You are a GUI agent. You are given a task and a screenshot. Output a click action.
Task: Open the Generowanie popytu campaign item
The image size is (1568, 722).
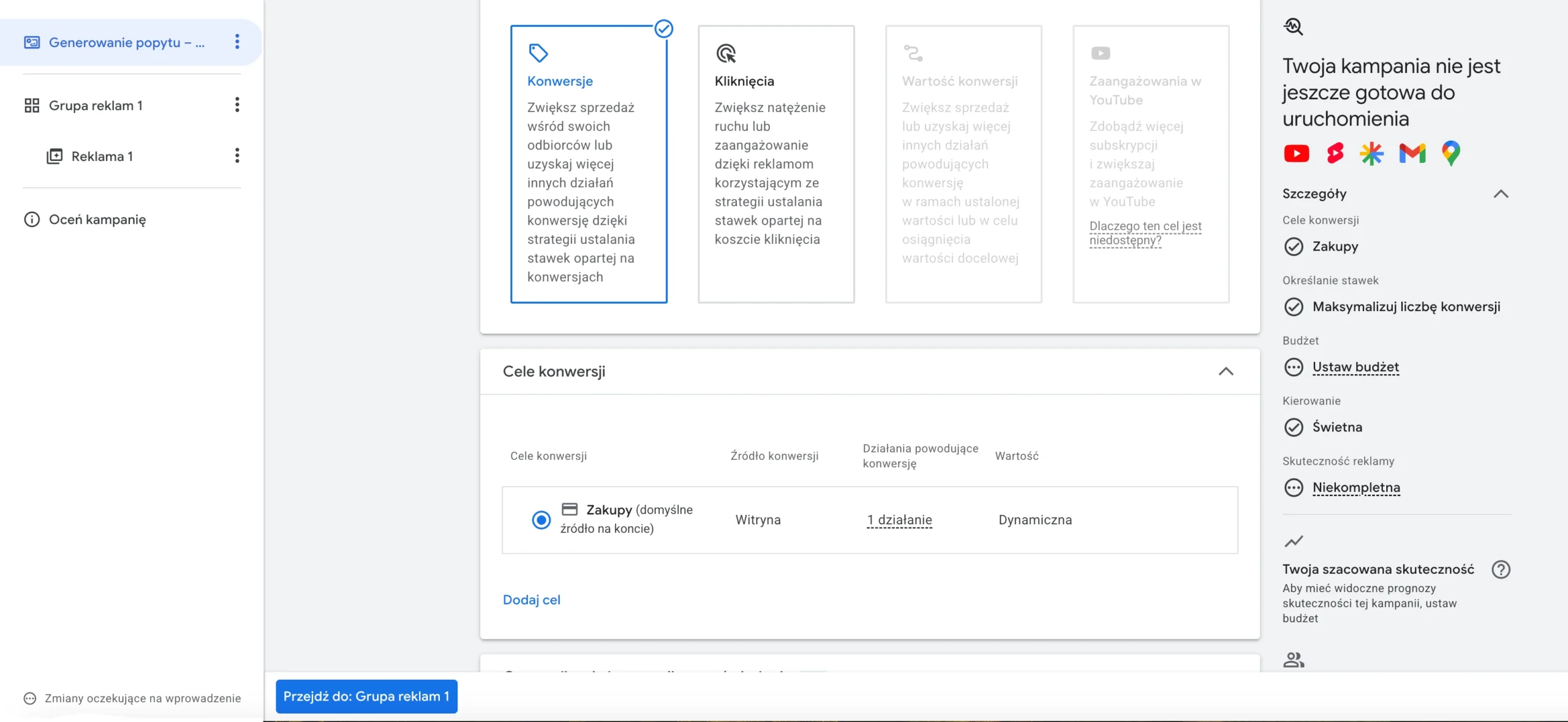(127, 42)
